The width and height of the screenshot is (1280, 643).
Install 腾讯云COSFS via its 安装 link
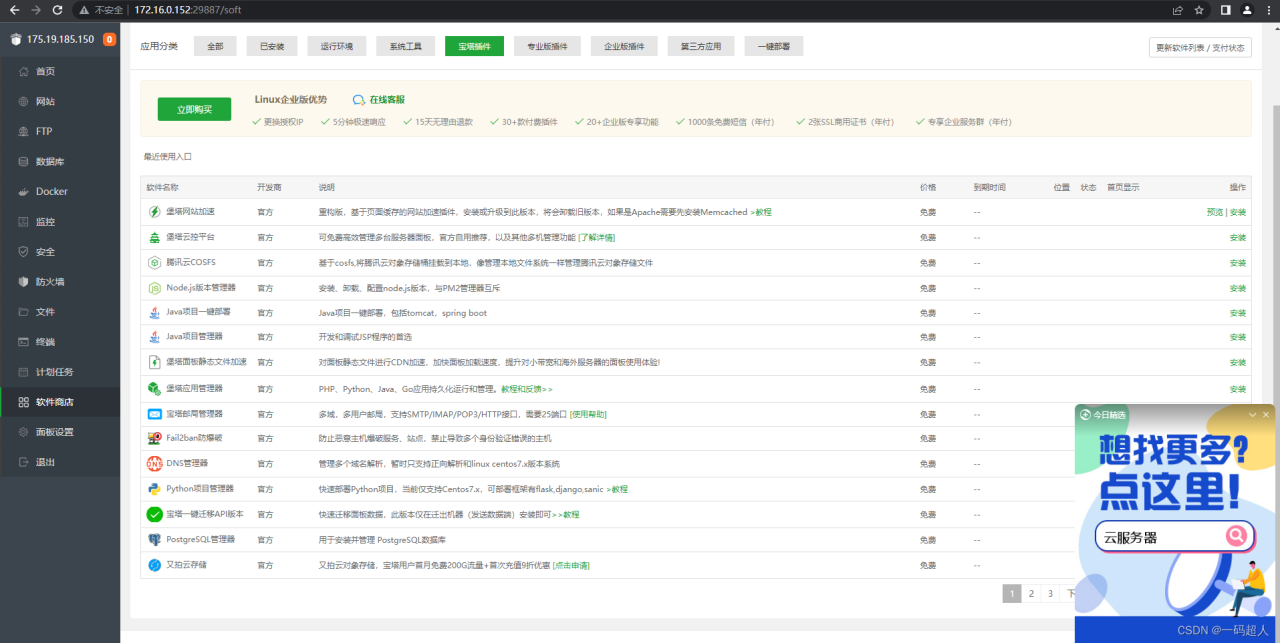coord(1237,263)
